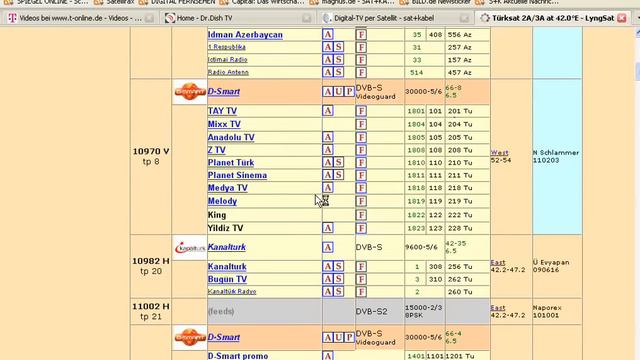
Task: Click the A icon for TAY TV
Action: tap(328, 111)
